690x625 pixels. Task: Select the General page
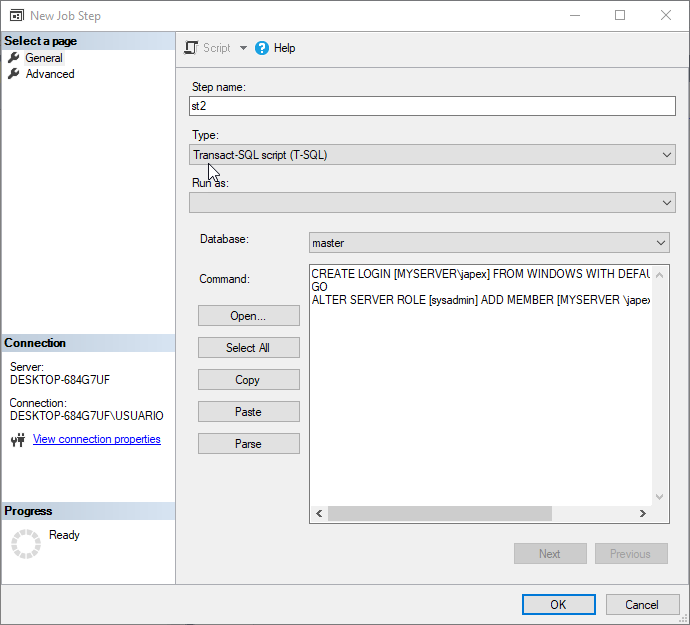point(44,58)
